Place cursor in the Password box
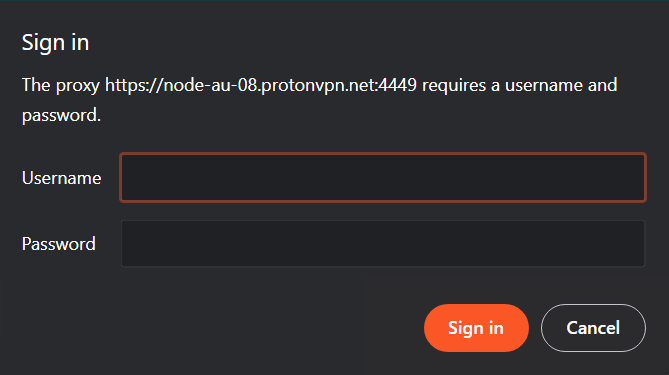Image resolution: width=669 pixels, height=375 pixels. (383, 244)
